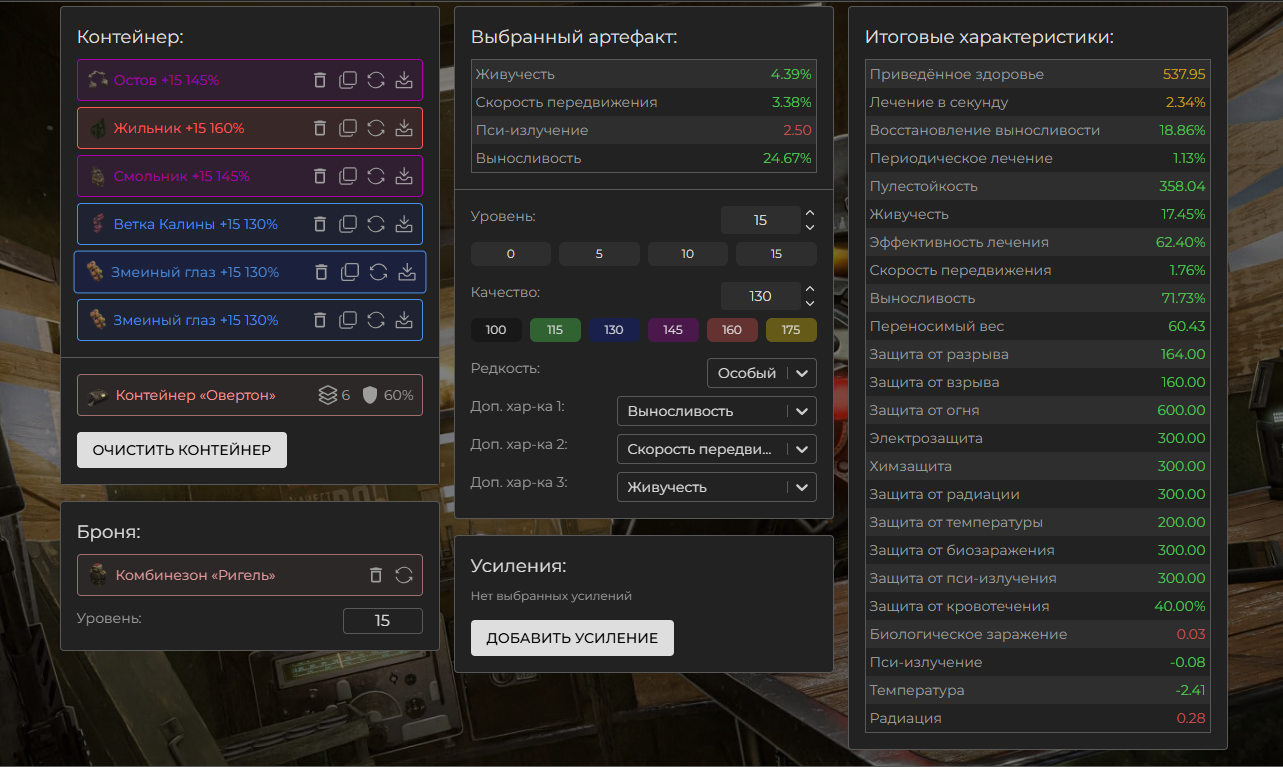Download icon on Жильник +15 160% row
Viewport: 1283px width, 767px height.
click(404, 128)
